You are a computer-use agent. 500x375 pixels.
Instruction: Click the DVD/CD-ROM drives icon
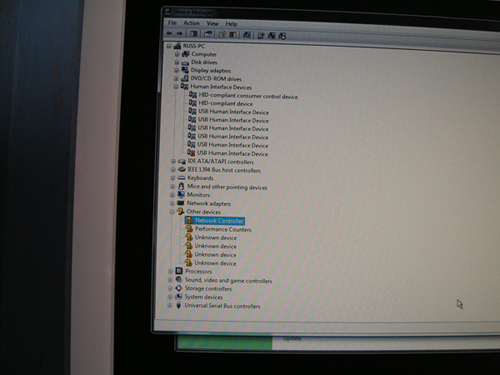[185, 79]
